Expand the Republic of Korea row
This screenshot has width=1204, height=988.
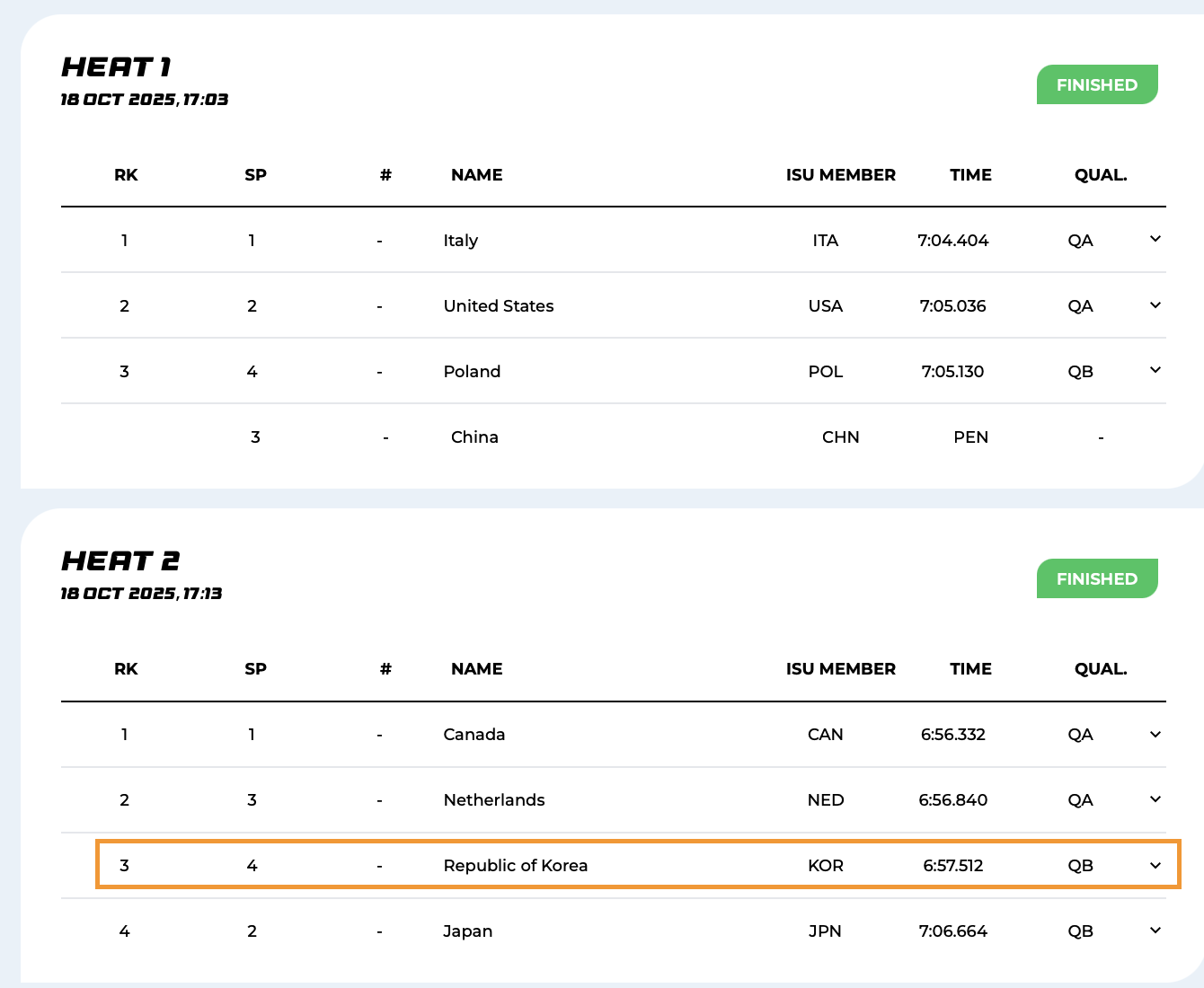pos(1155,866)
